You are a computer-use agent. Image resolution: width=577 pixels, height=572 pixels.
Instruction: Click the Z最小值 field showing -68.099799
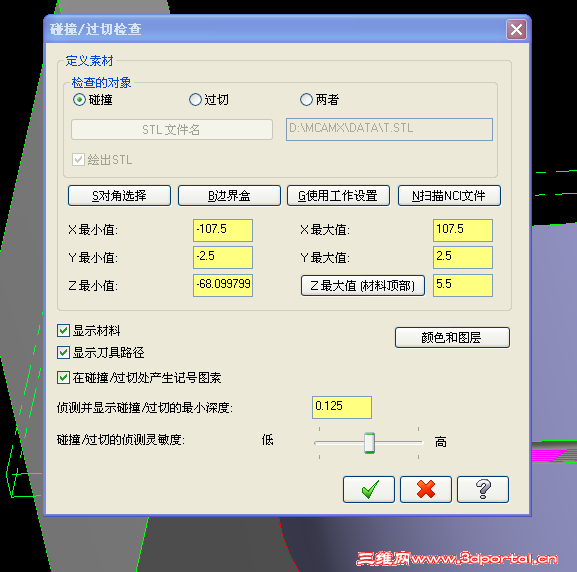[223, 285]
